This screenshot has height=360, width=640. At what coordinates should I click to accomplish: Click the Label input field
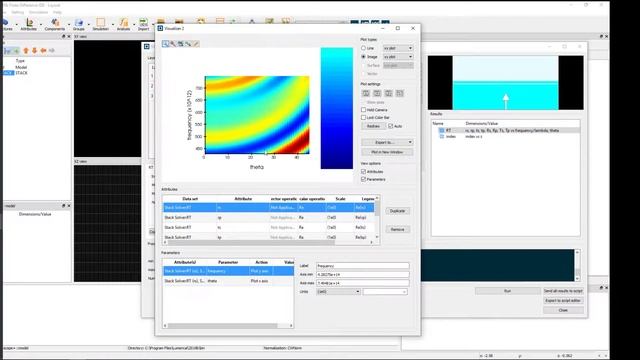[363, 266]
